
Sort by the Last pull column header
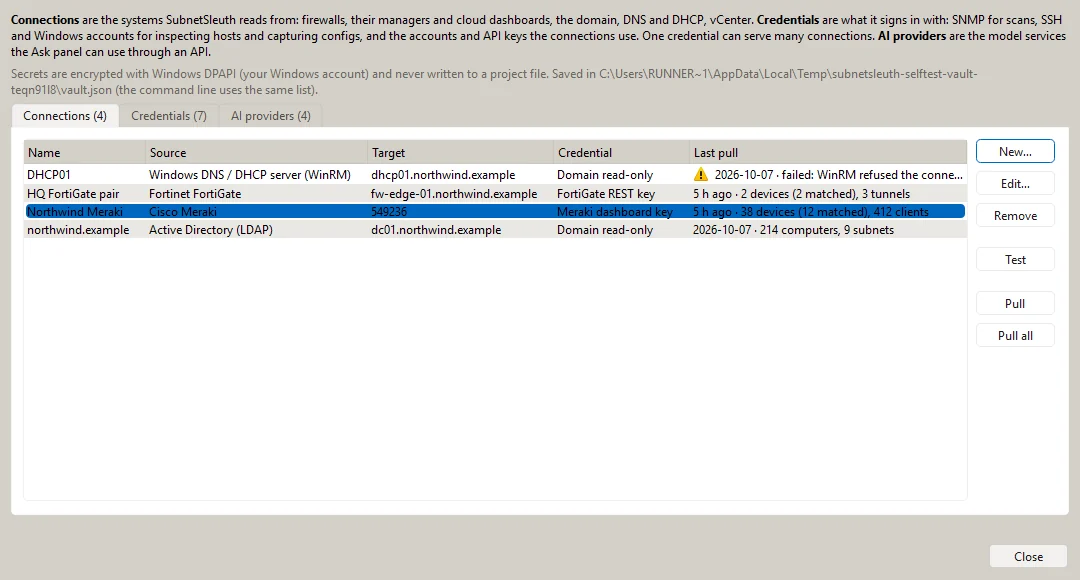pos(828,152)
